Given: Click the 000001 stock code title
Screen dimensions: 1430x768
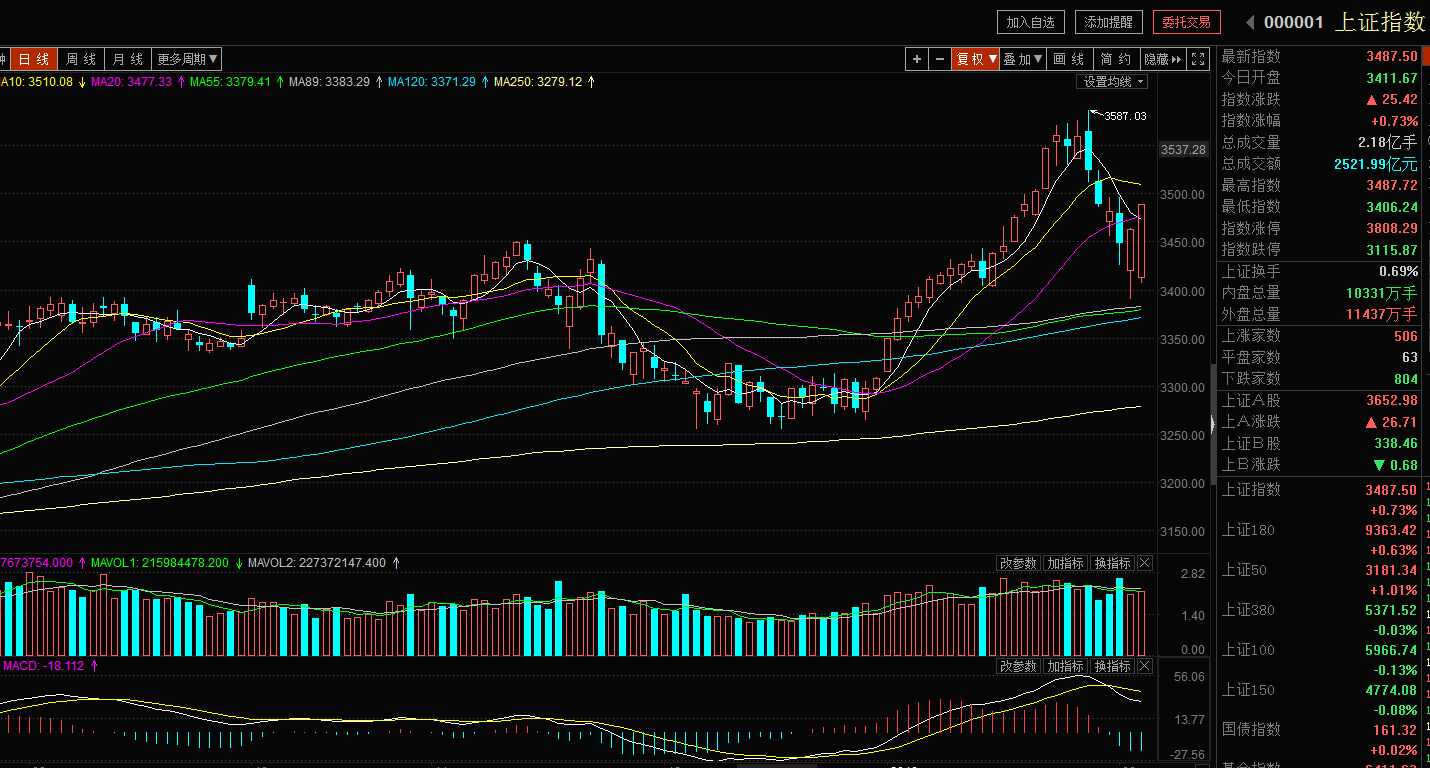Looking at the screenshot, I should tap(1293, 22).
